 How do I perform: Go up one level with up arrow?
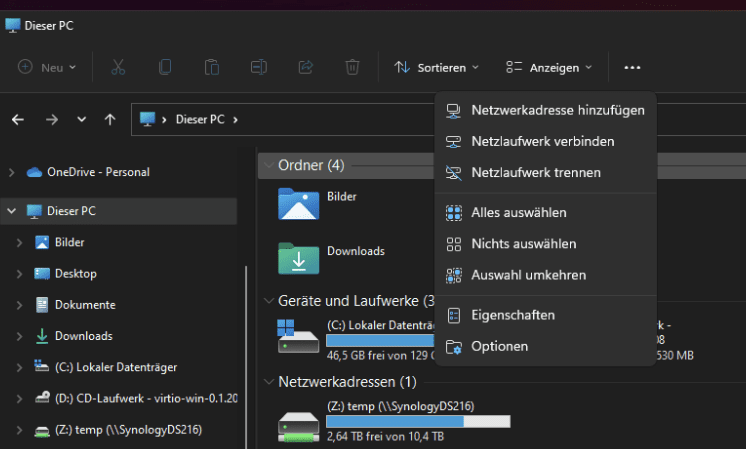click(110, 119)
